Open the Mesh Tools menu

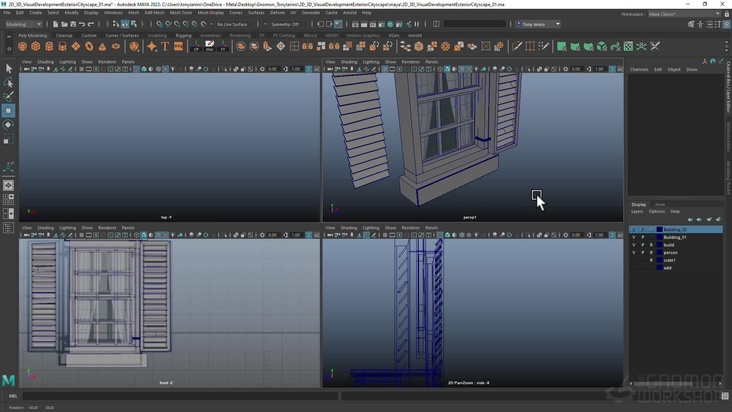tap(181, 13)
